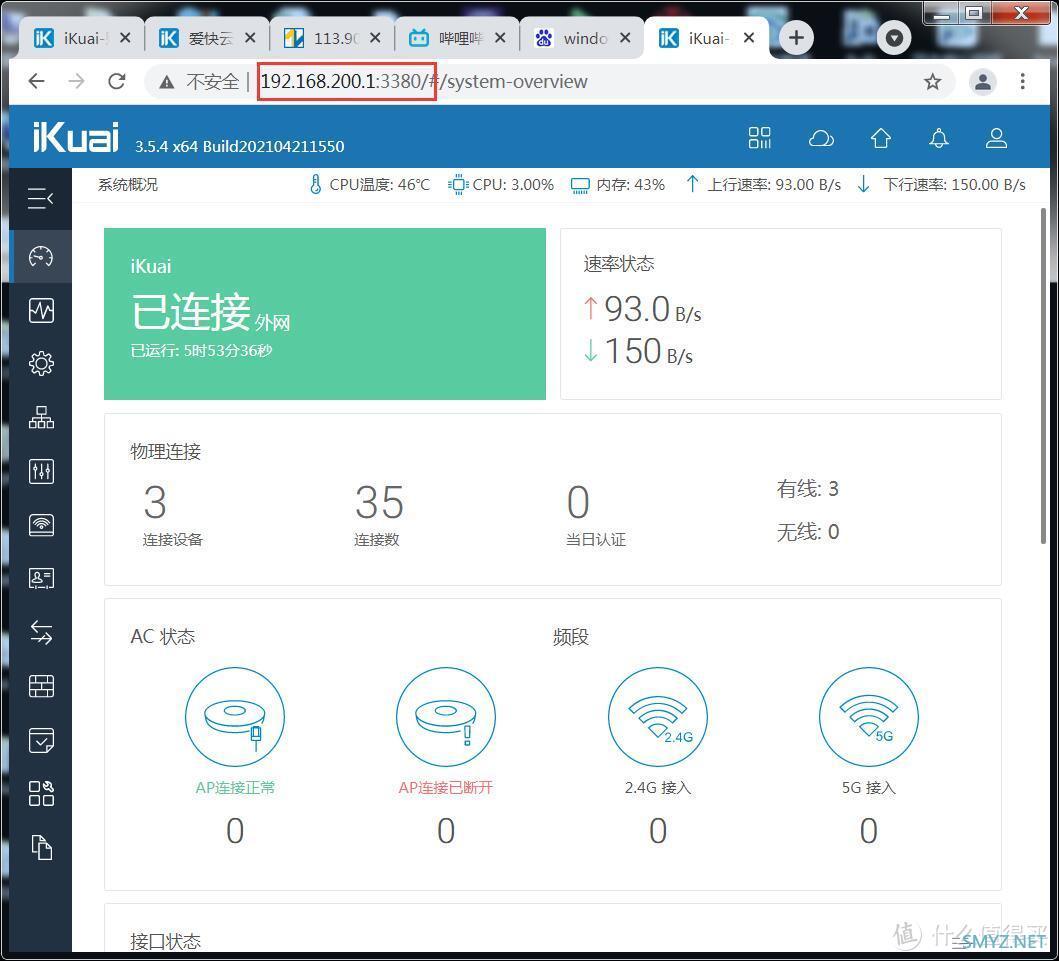Go back to the previous page
Viewport: 1059px width, 961px height.
(36, 82)
